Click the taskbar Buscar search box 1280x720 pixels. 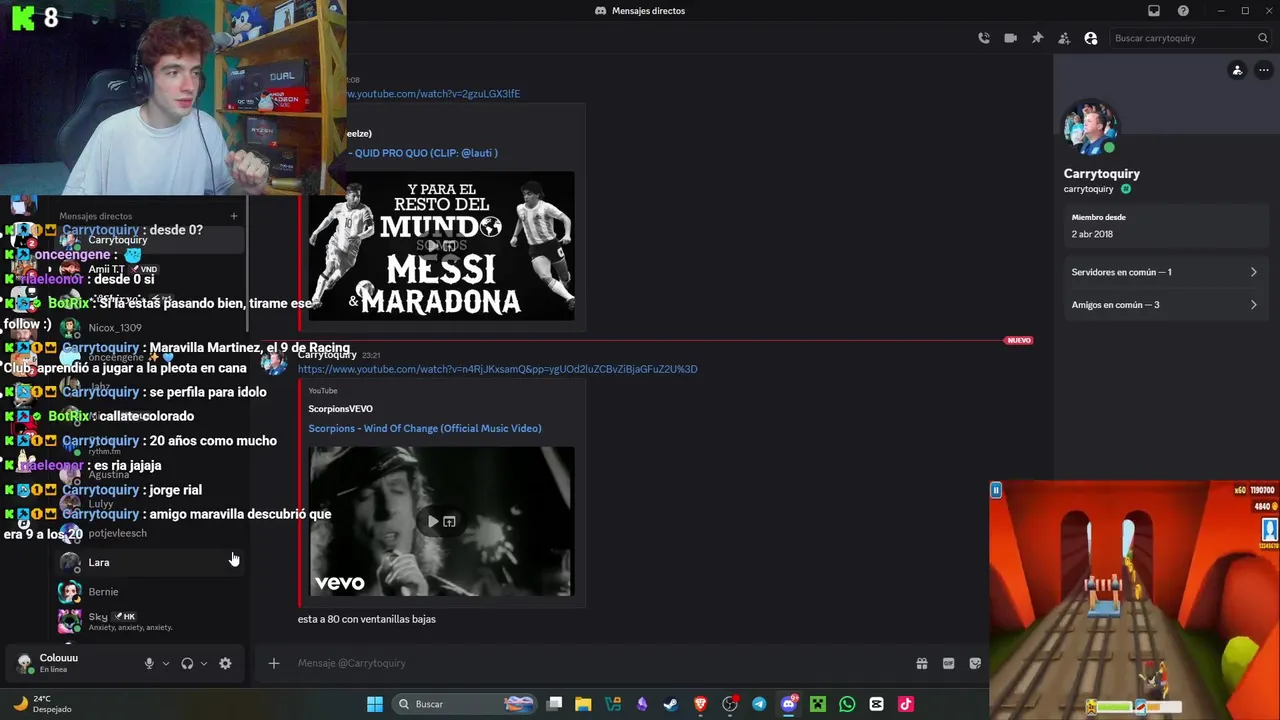465,704
